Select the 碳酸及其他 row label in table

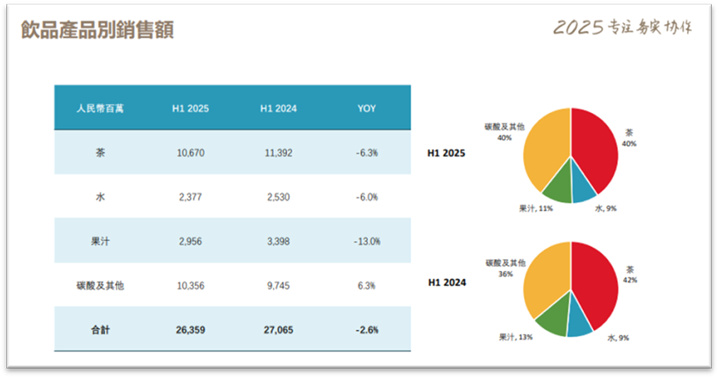tap(100, 285)
